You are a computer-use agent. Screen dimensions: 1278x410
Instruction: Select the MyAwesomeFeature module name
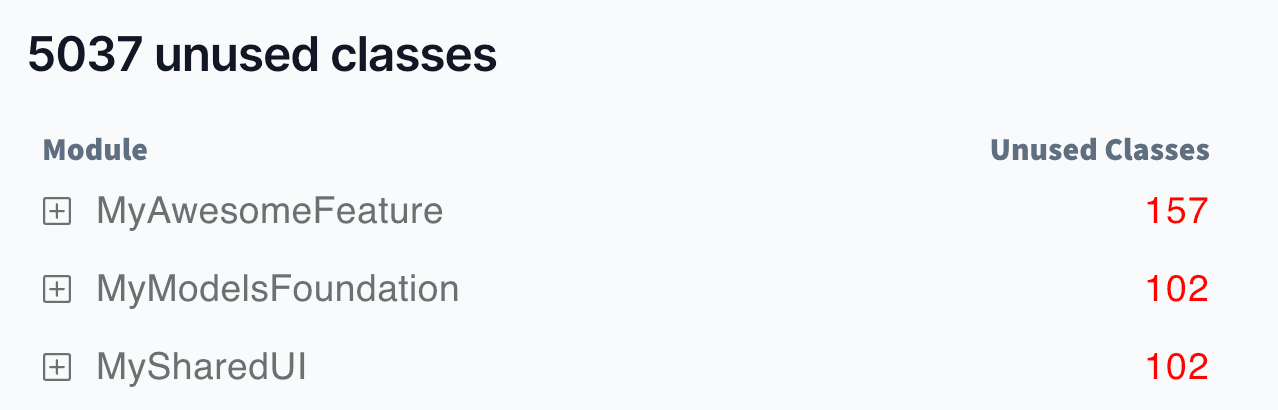269,211
